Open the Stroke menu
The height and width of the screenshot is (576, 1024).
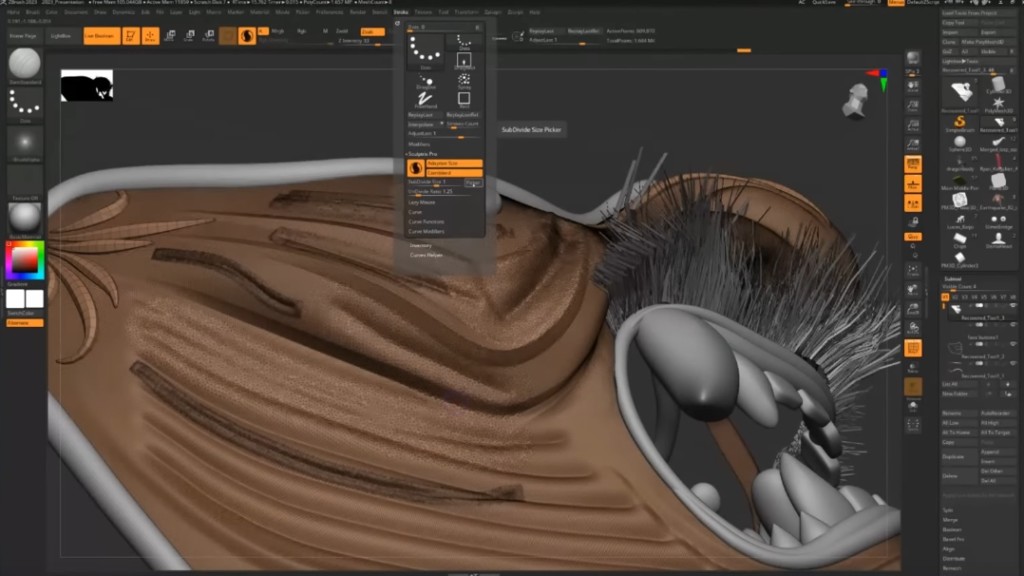(401, 12)
